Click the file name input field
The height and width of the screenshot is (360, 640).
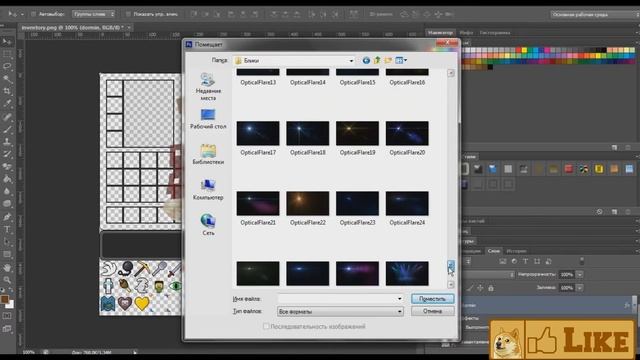point(337,299)
